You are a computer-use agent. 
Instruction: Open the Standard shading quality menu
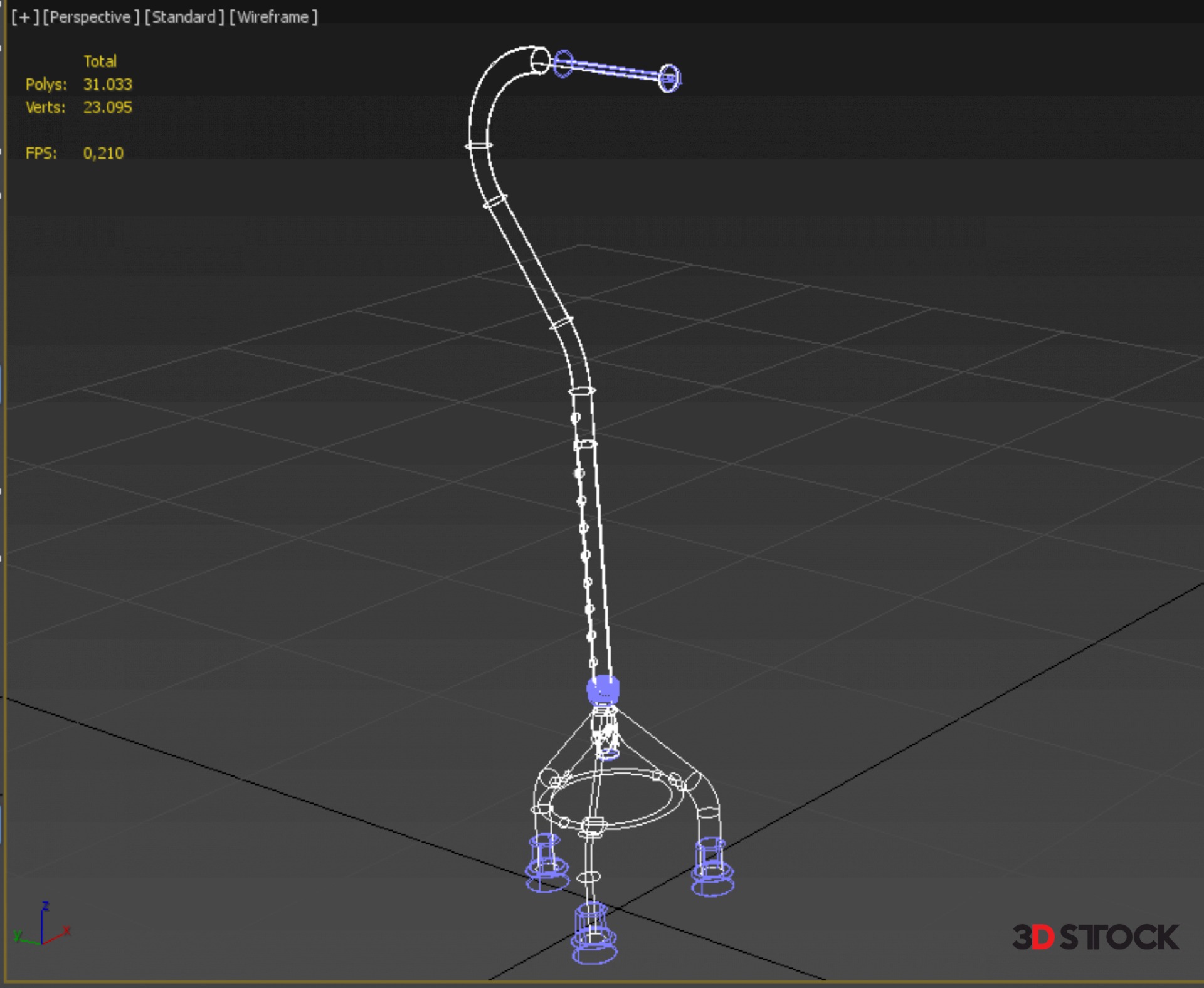click(184, 17)
